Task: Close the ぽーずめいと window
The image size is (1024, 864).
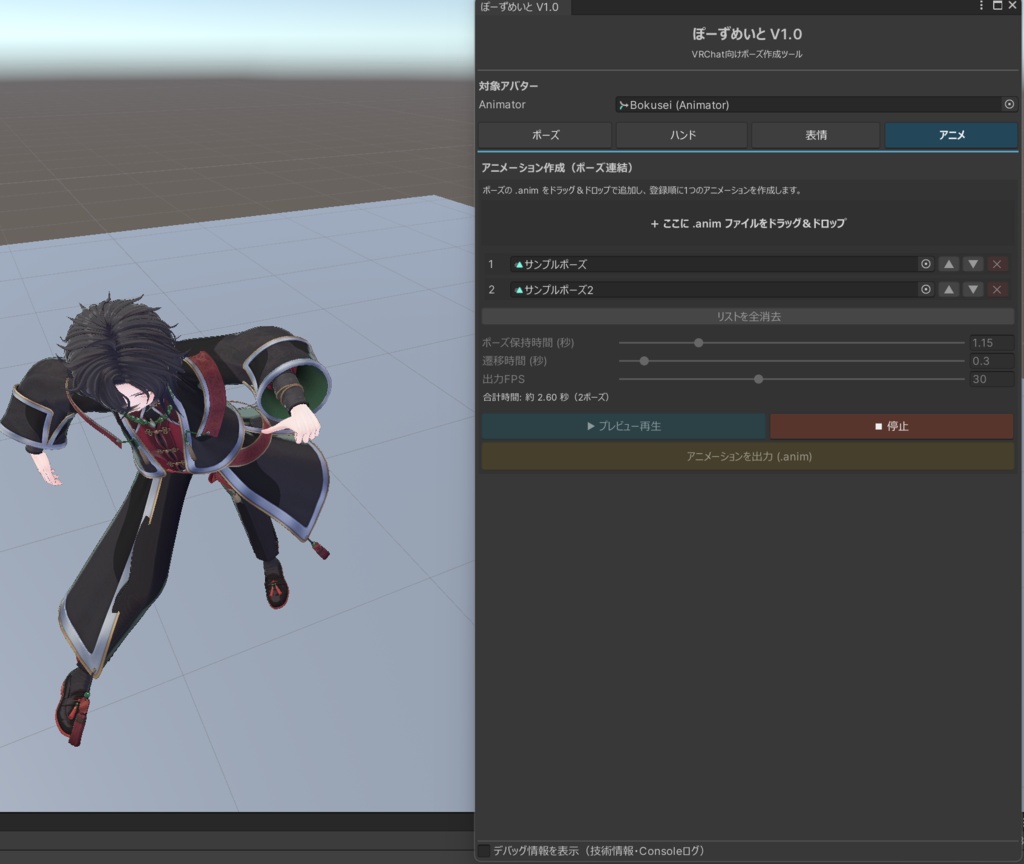Action: click(x=1012, y=6)
